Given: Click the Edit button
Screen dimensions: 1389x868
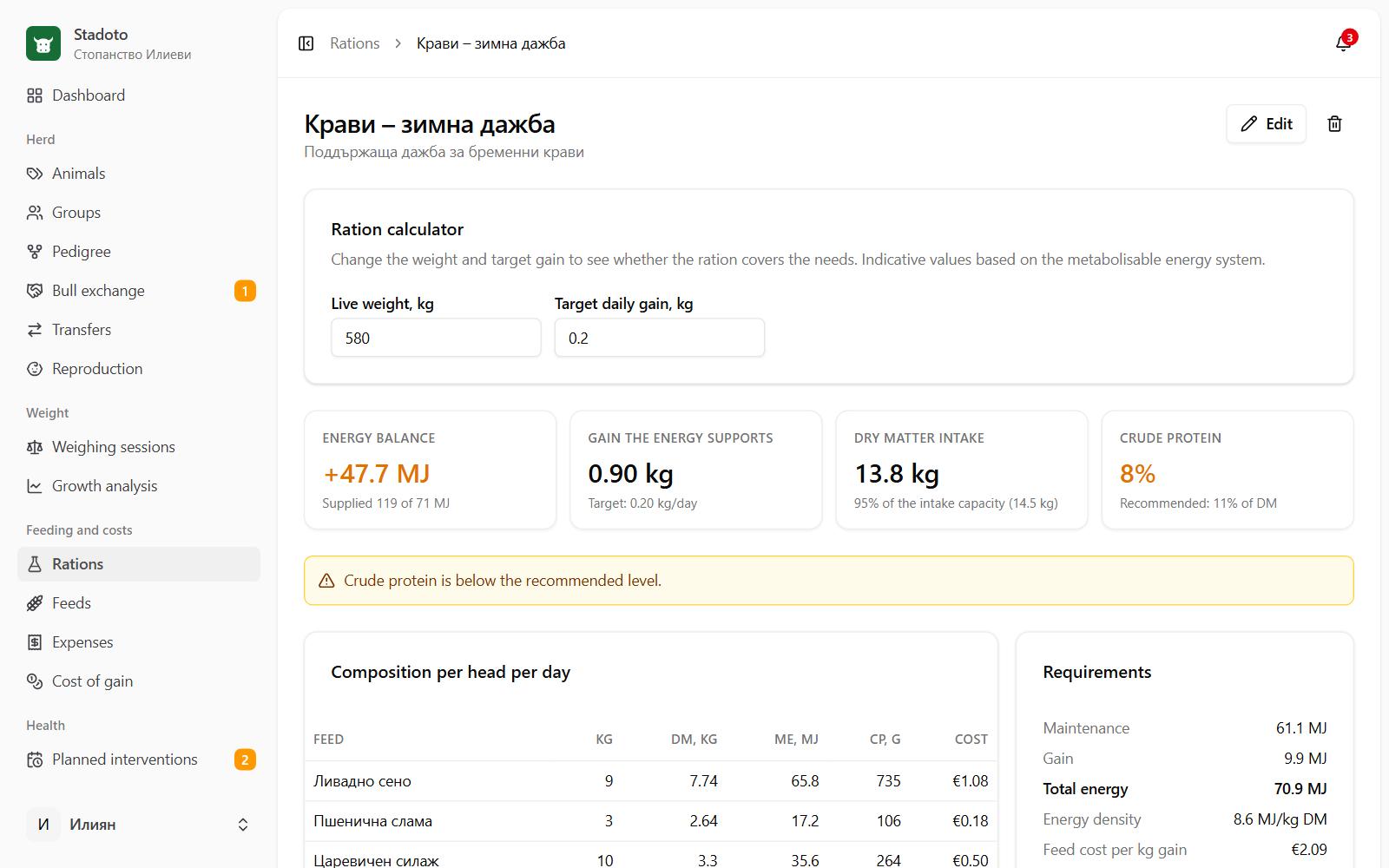Looking at the screenshot, I should 1266,124.
